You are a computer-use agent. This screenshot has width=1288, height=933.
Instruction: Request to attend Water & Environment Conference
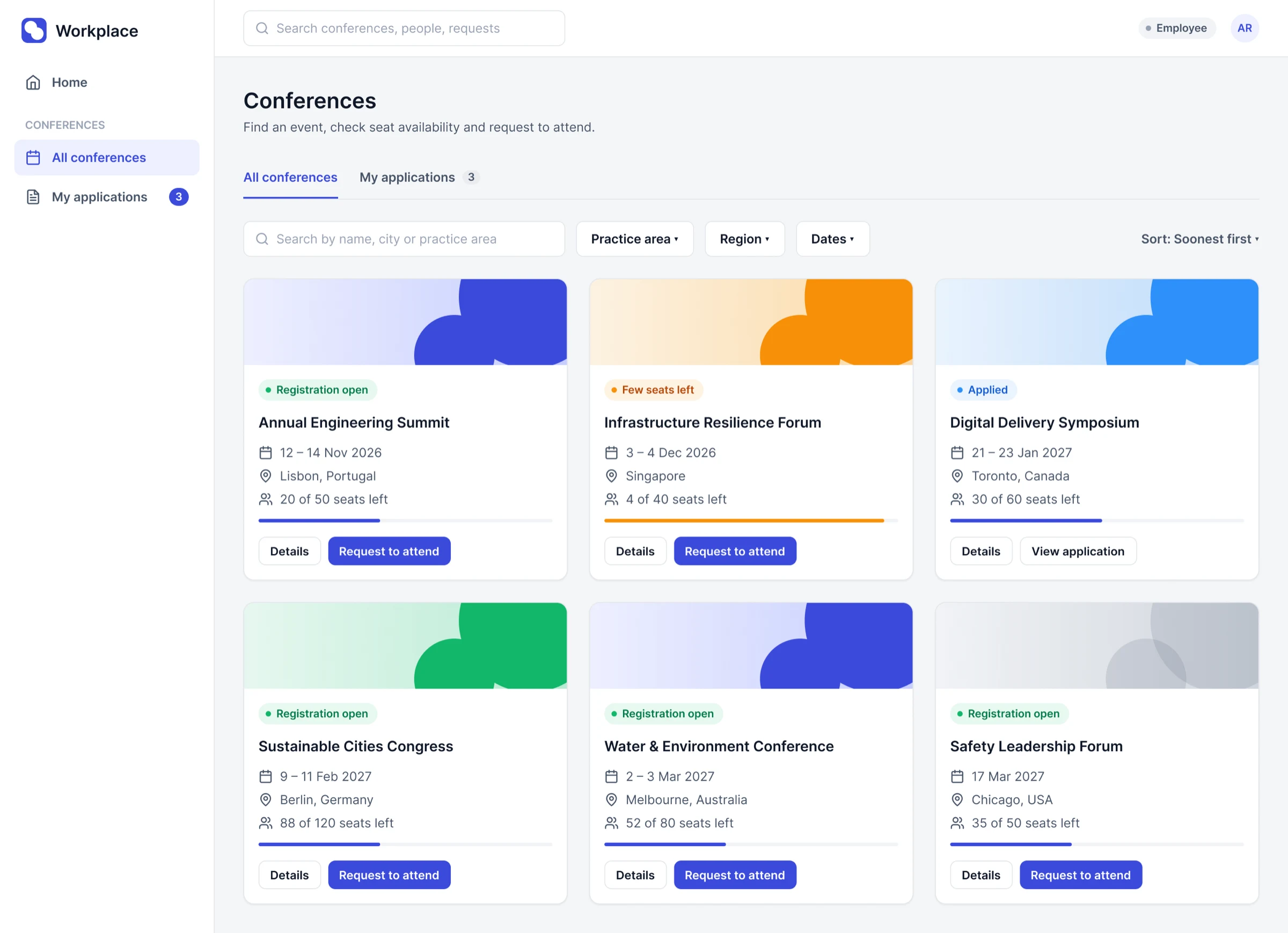pos(734,875)
